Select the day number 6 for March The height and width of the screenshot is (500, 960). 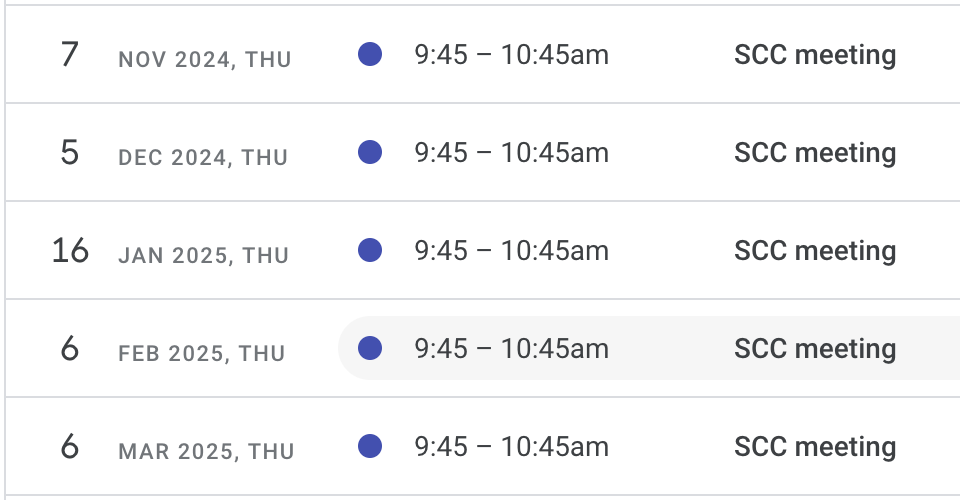click(70, 446)
